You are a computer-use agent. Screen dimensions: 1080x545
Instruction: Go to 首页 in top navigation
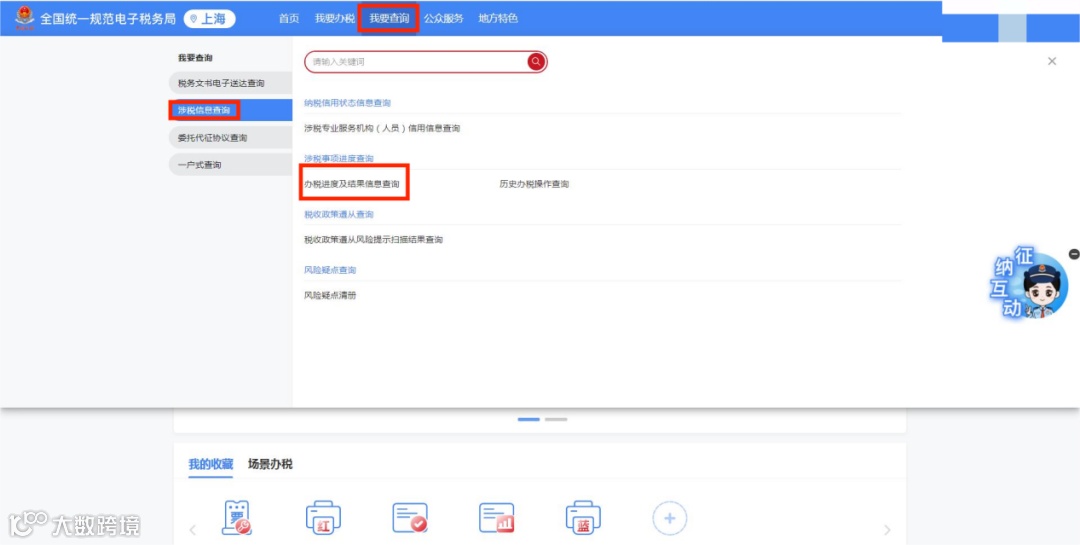[x=289, y=19]
